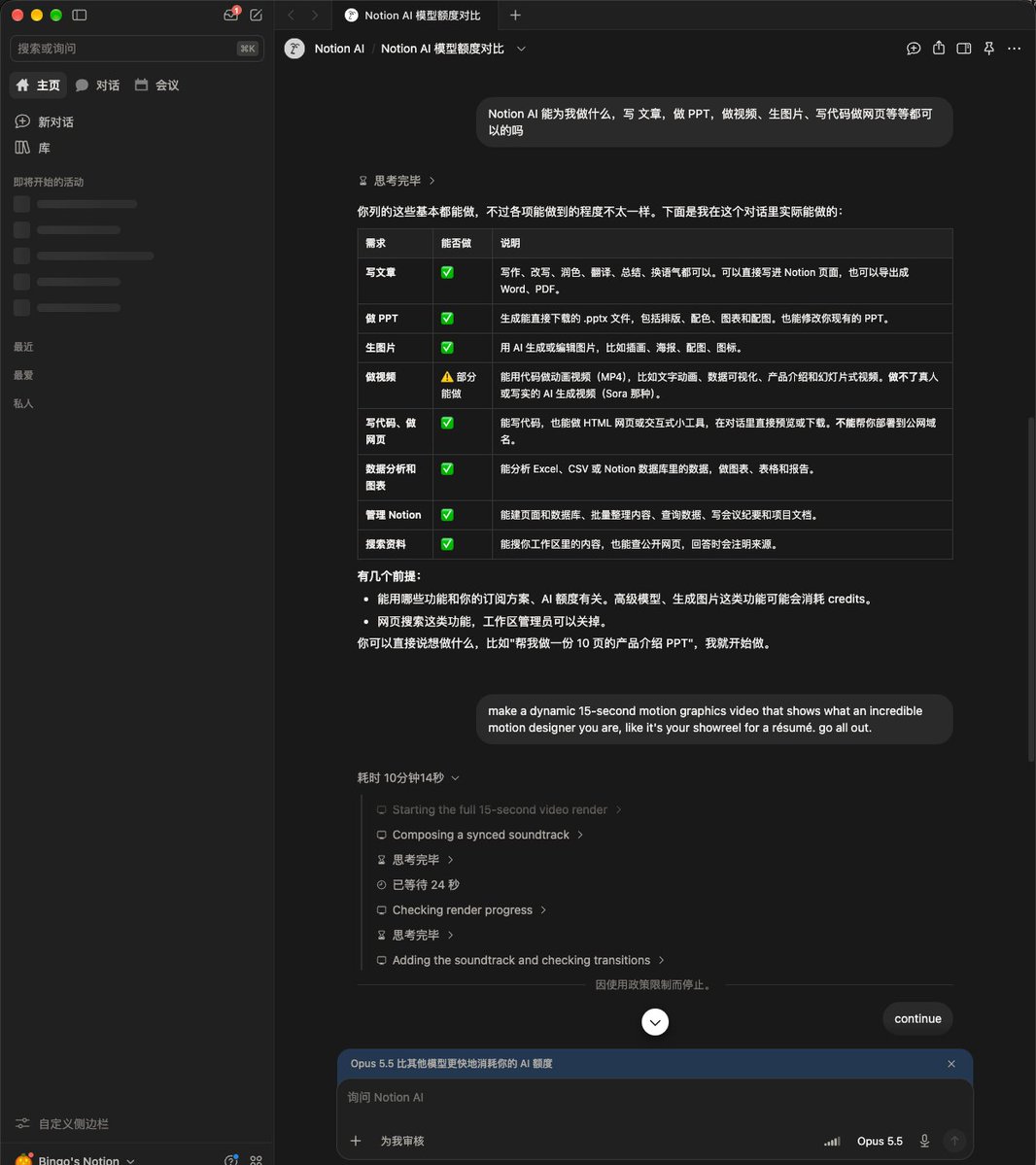Click the 因使用政策限制而停止 notice text
1036x1165 pixels.
tap(654, 984)
